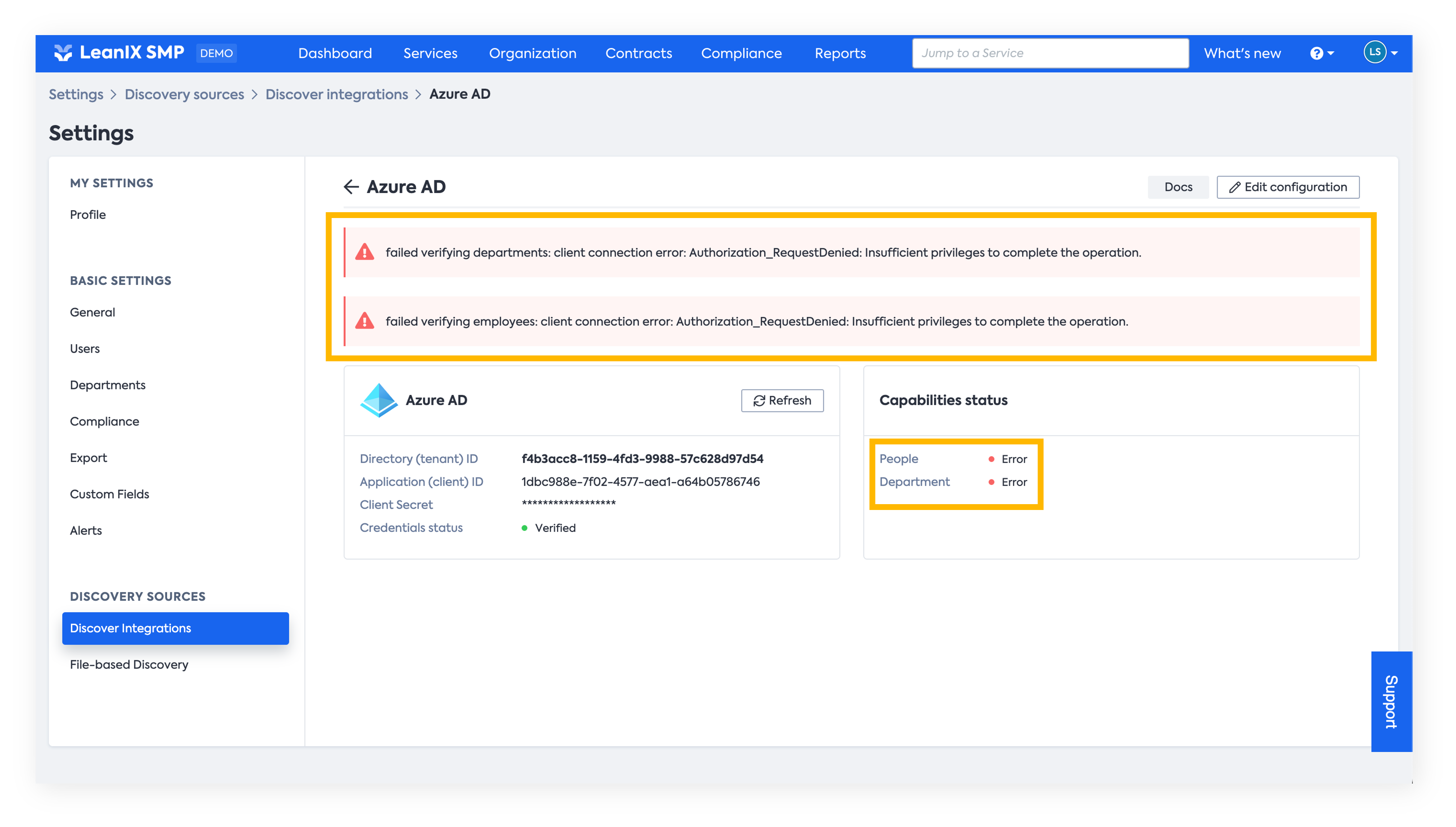This screenshot has height=827, width=1456.
Task: Select Users in the sidebar
Action: 85,349
